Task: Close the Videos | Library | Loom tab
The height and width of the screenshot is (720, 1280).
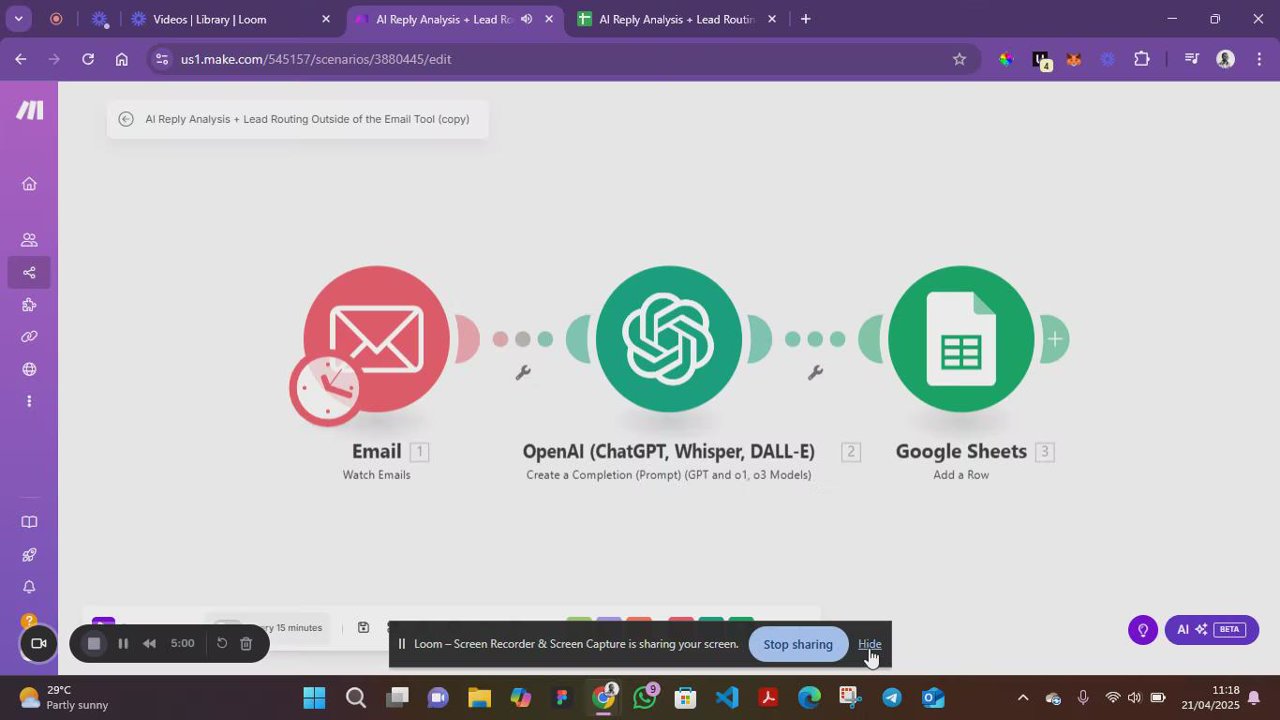Action: point(326,19)
